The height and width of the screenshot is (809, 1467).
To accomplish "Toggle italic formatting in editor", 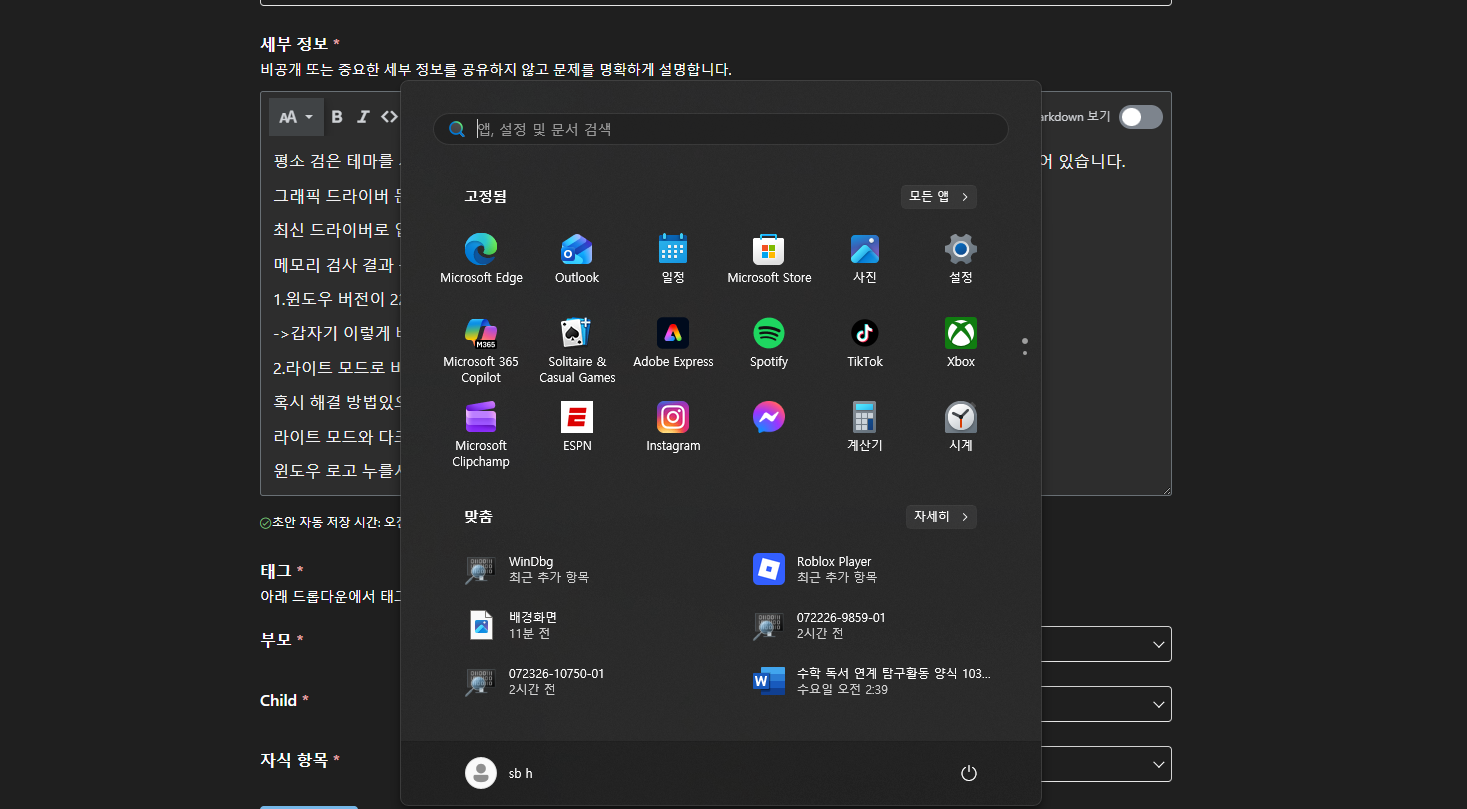I will tap(363, 117).
